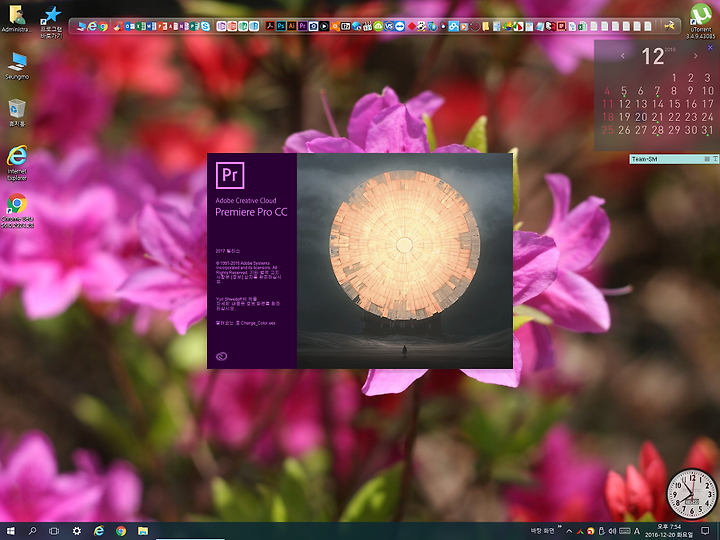Click the Creative Cloud icon on splash

pyautogui.click(x=221, y=356)
